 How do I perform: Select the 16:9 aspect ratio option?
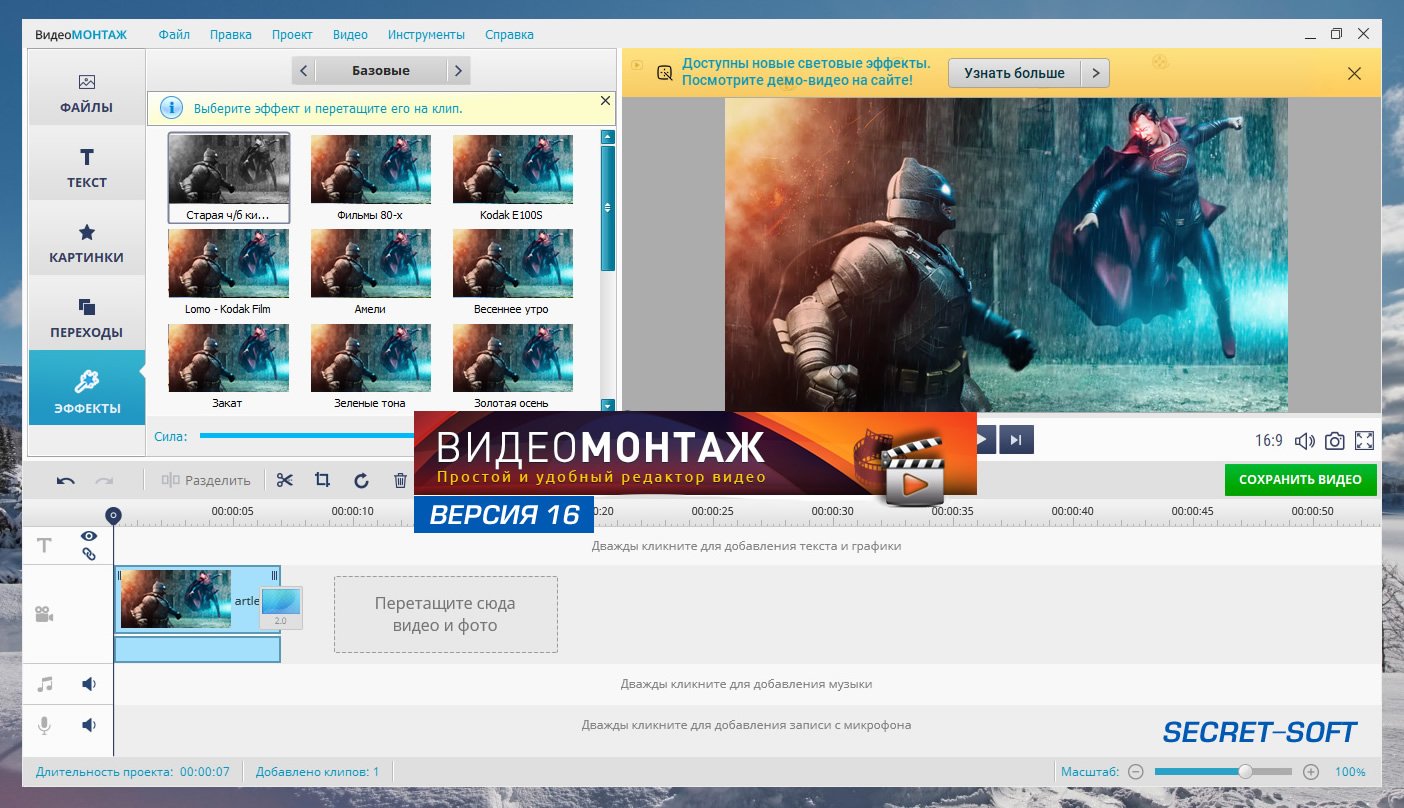[x=1269, y=441]
